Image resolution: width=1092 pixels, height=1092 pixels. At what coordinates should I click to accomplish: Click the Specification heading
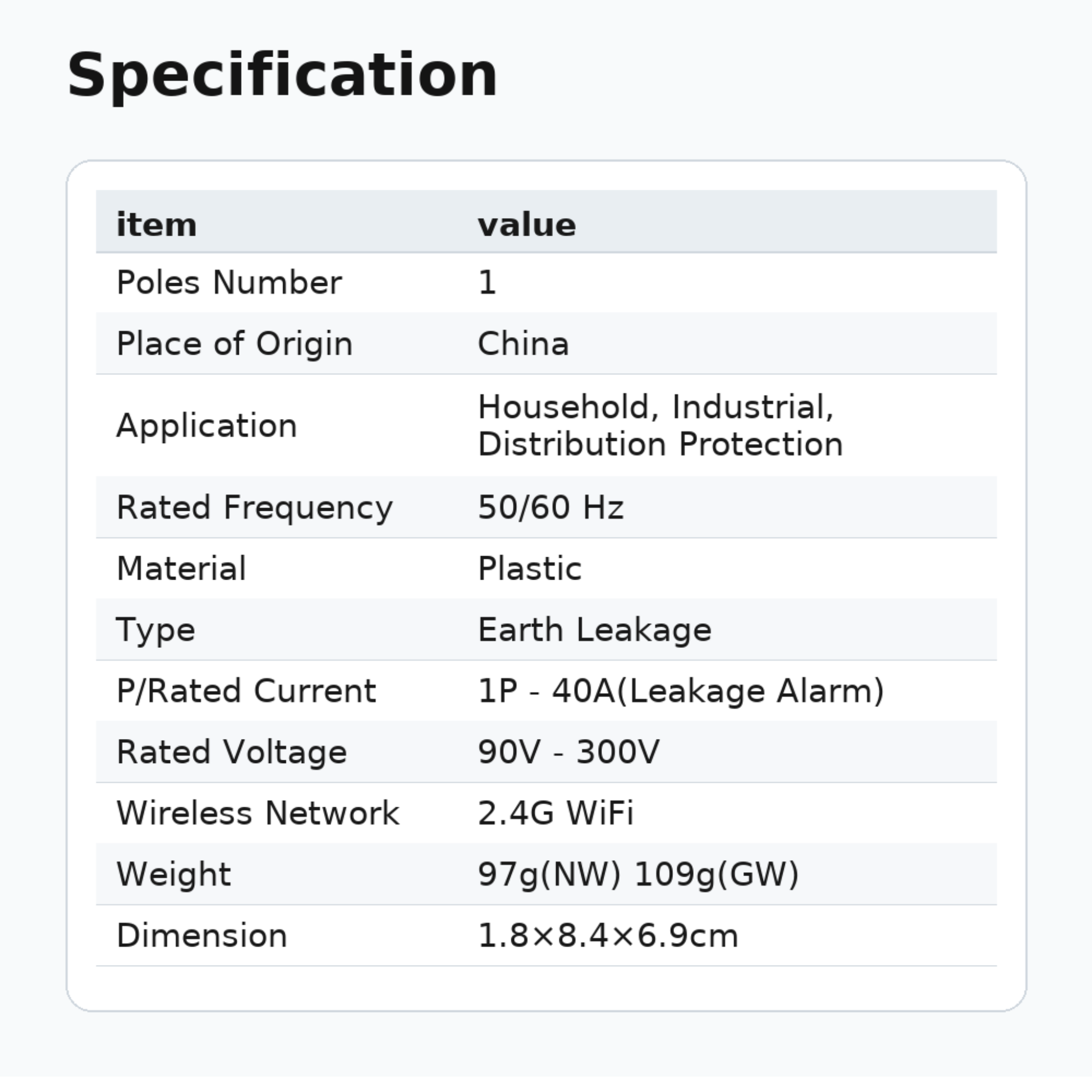282,76
